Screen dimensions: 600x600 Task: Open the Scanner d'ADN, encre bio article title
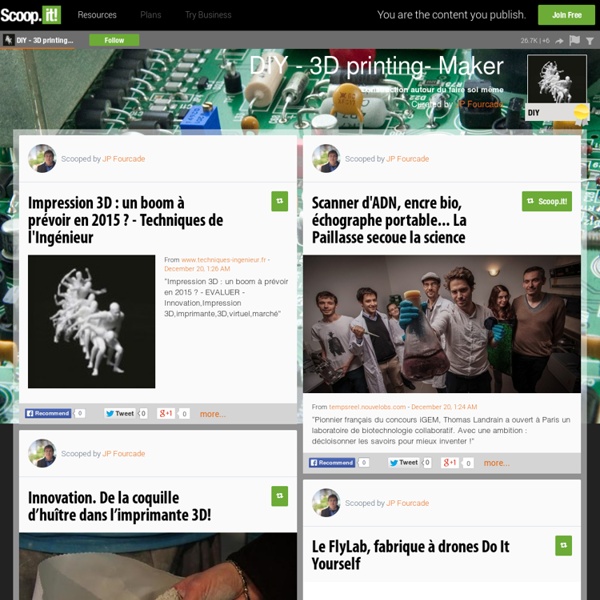389,220
